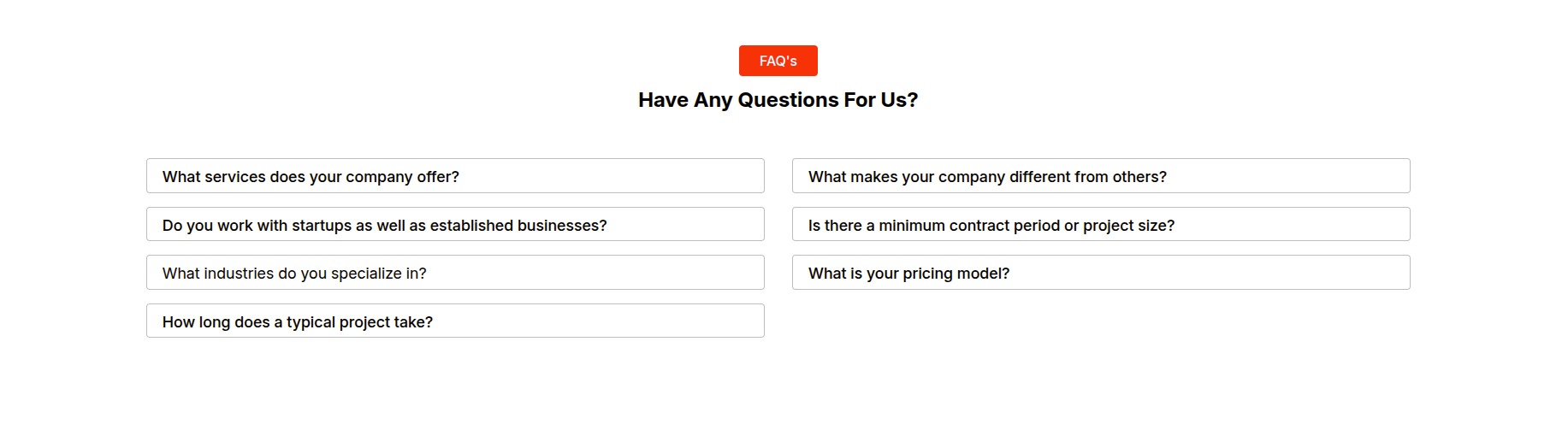This screenshot has height=430, width=1568.
Task: Select the first FAQ in the left column
Action: click(455, 176)
